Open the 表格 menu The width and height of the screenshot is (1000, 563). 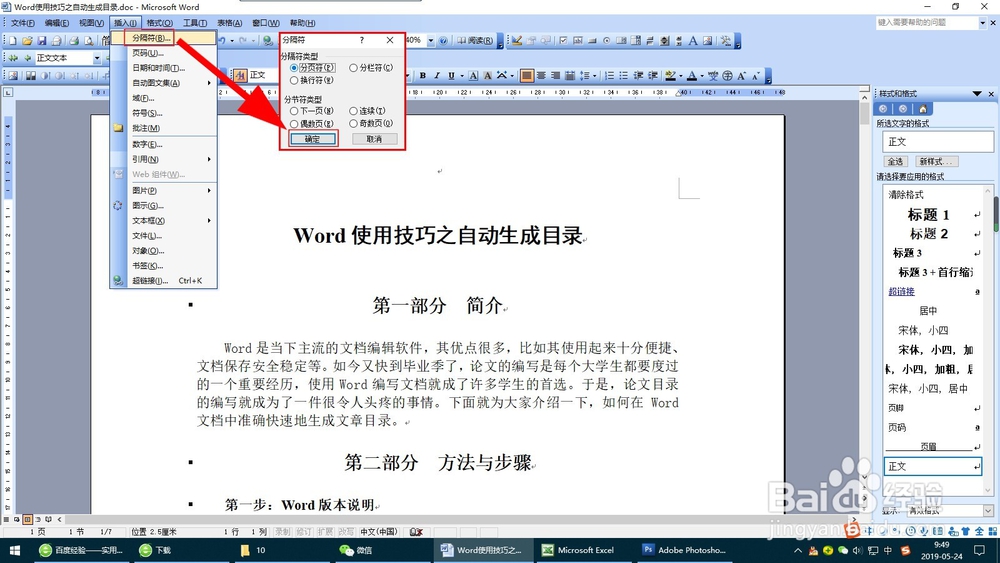click(x=230, y=23)
